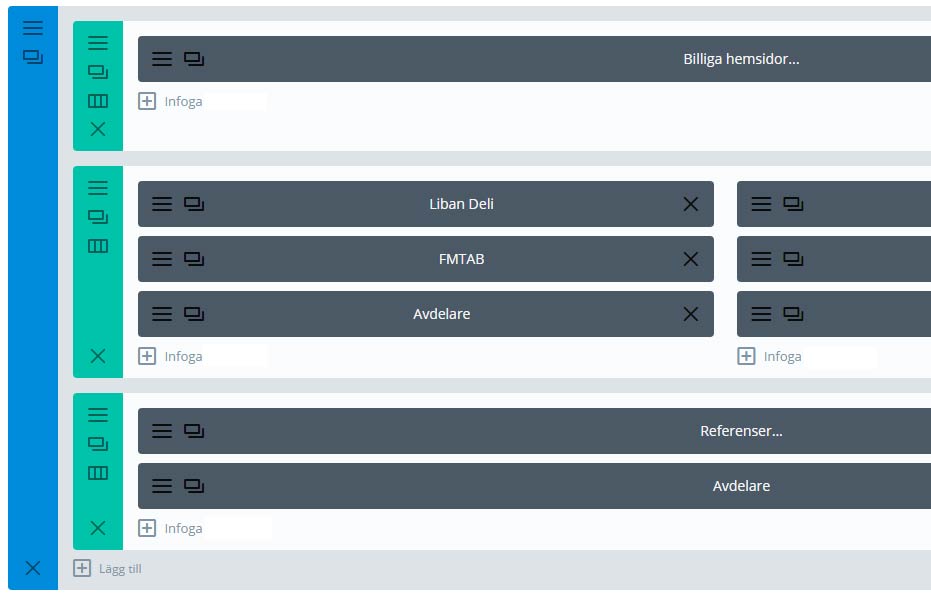This screenshot has height=599, width=931.
Task: Change column layout of the first green row
Action: (x=98, y=101)
